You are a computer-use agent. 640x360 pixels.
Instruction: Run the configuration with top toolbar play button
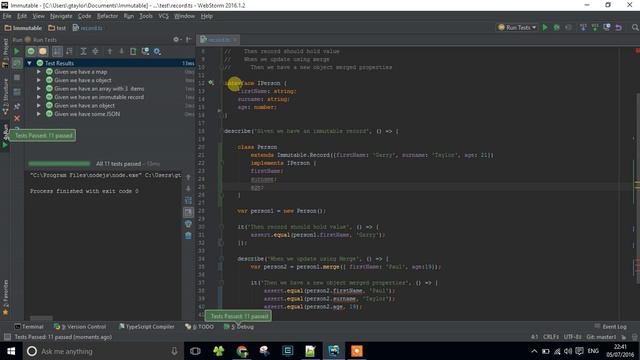pyautogui.click(x=545, y=27)
